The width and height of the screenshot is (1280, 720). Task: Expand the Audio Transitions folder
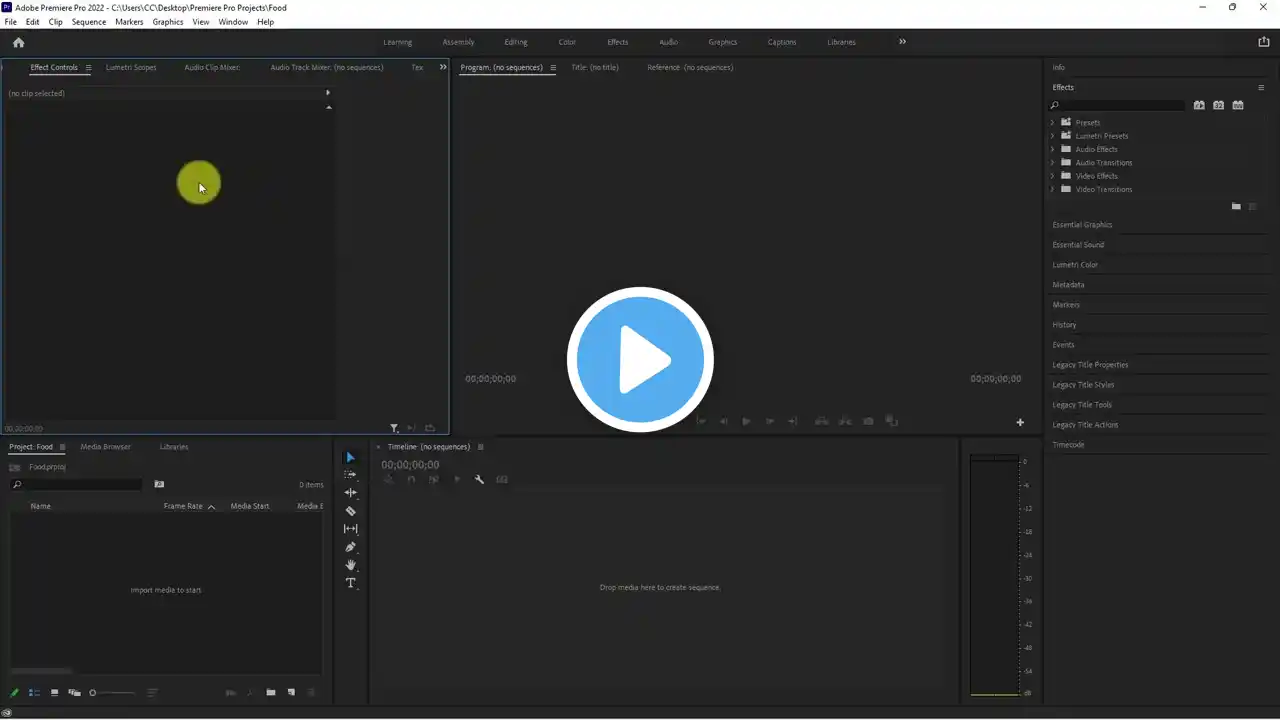(1052, 162)
